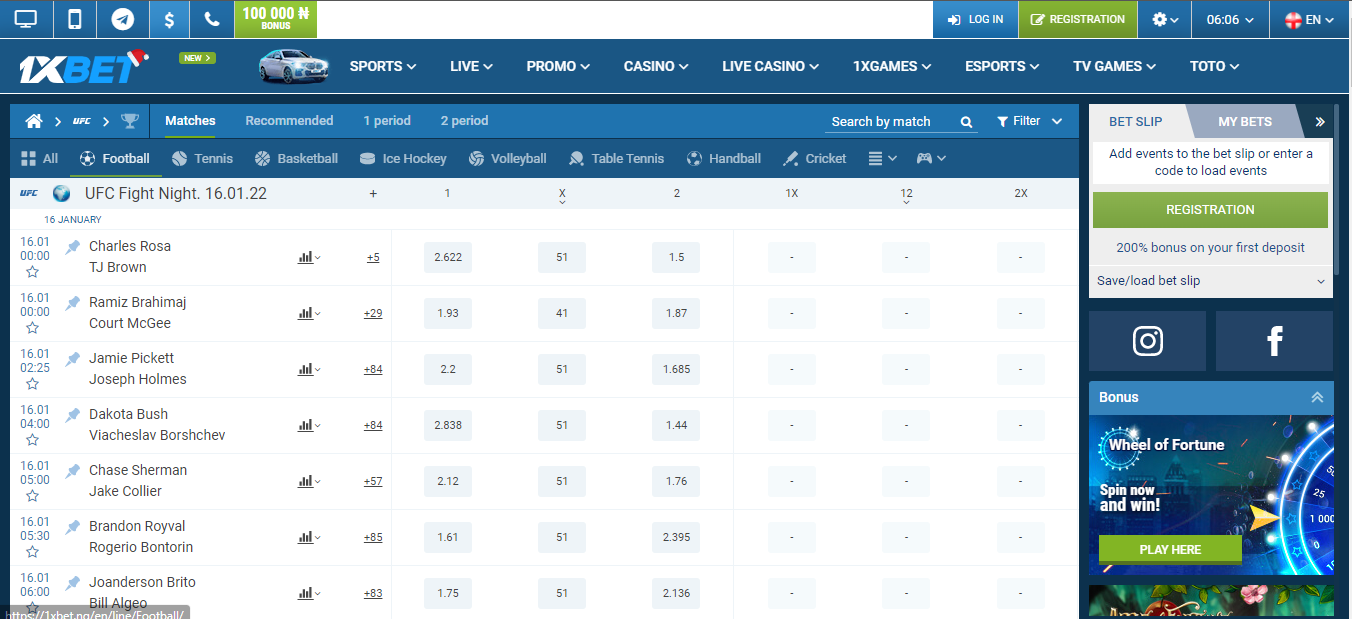
Task: Select the Football sport icon
Action: [88, 158]
